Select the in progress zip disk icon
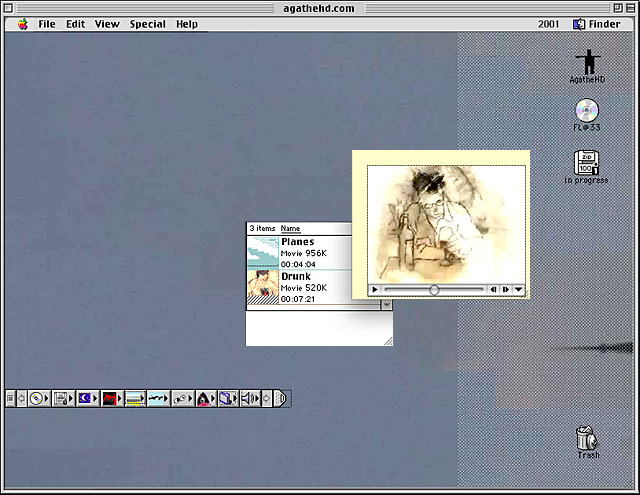This screenshot has height=495, width=640. [587, 167]
